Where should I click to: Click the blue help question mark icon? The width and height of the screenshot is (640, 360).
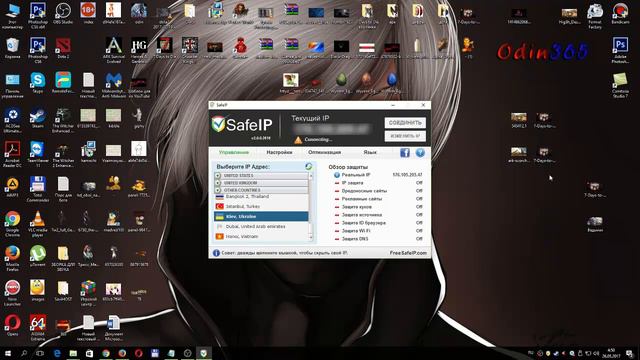(x=420, y=153)
